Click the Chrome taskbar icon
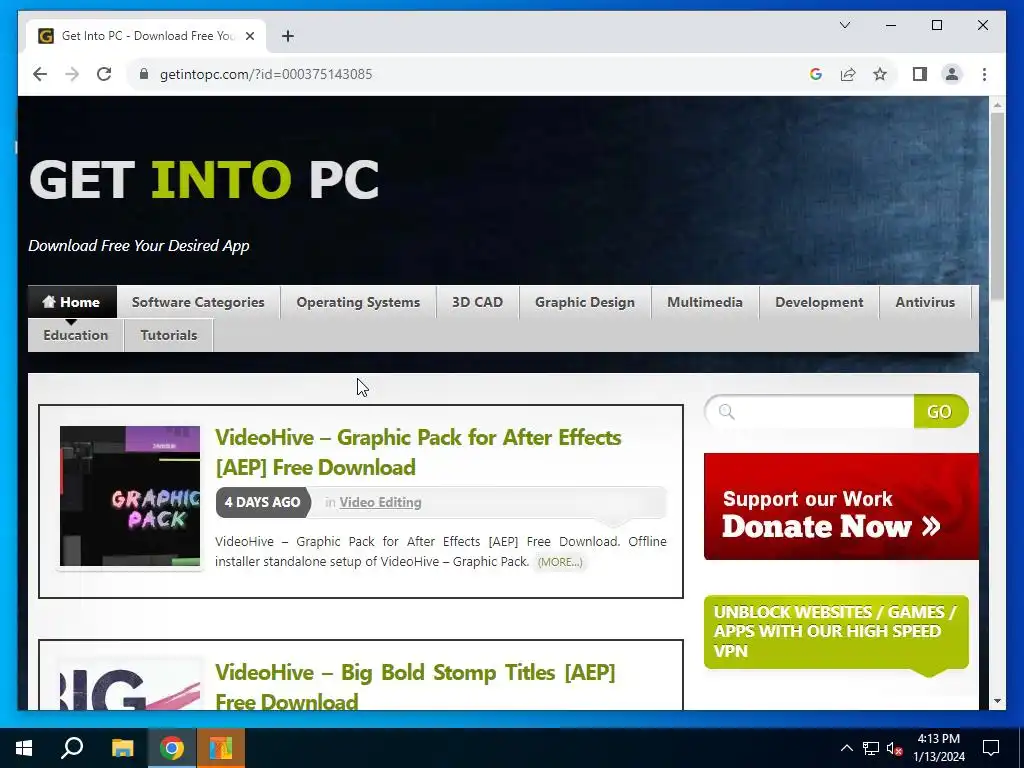Image resolution: width=1024 pixels, height=768 pixels. point(172,748)
